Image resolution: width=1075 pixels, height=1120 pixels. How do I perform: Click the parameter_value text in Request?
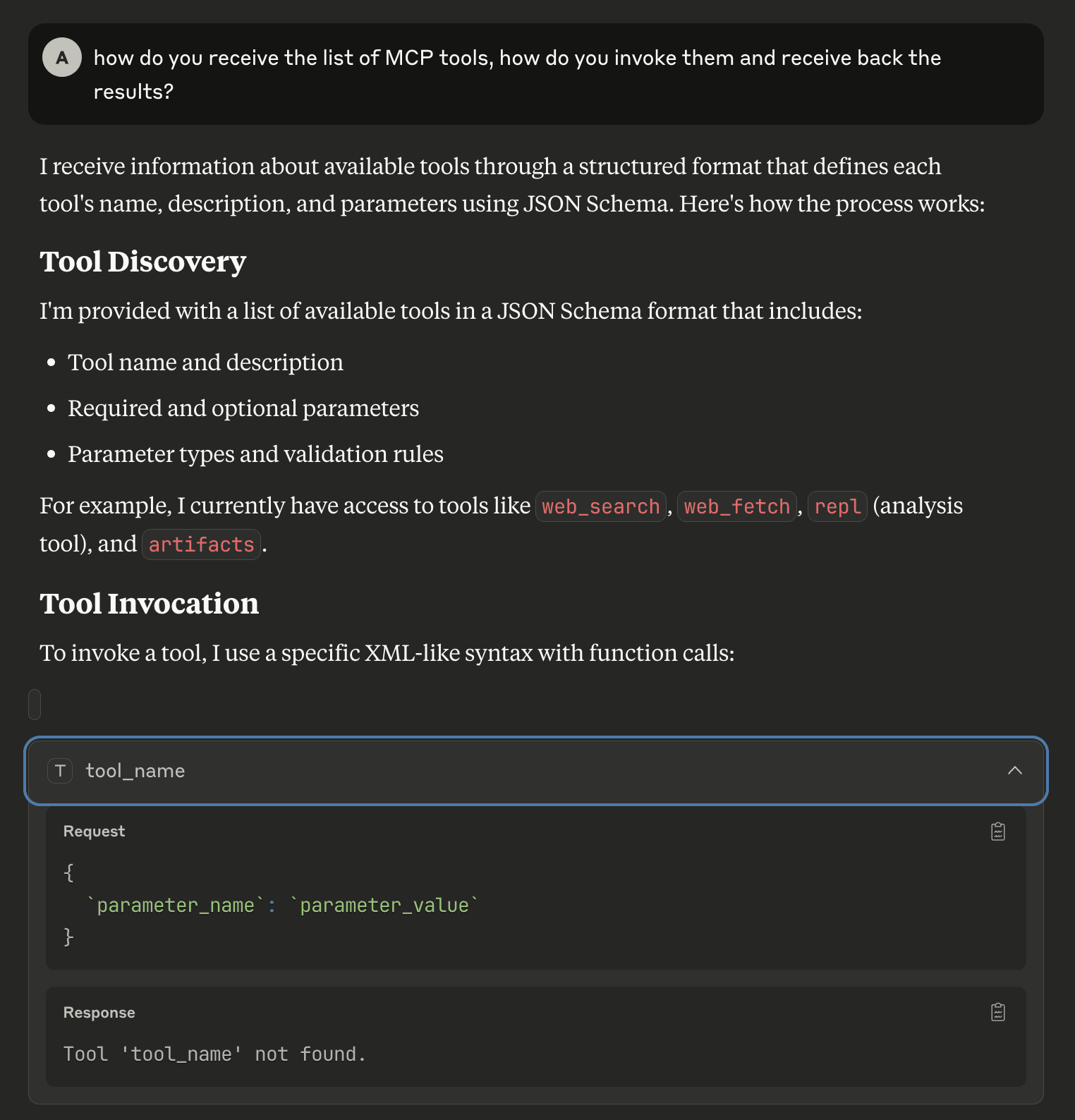[384, 905]
